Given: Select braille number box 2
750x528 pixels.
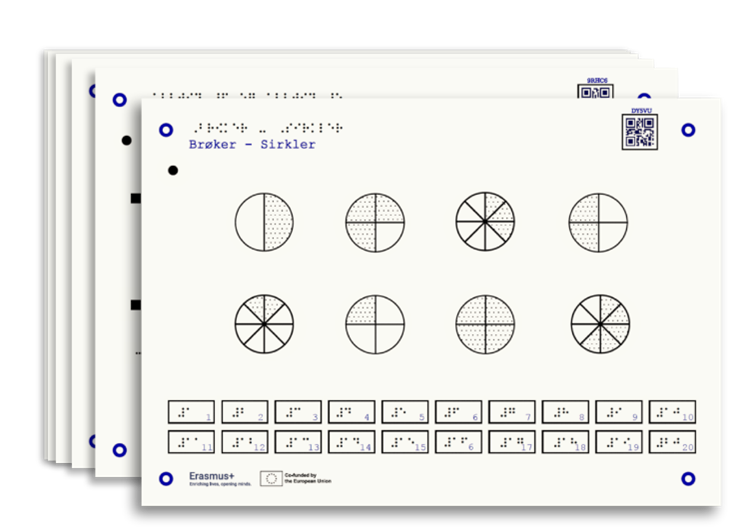Looking at the screenshot, I should [x=245, y=412].
